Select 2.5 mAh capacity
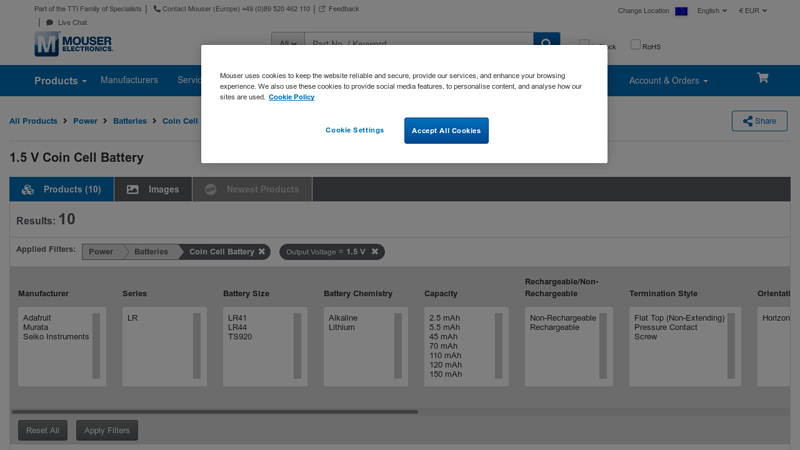800x450 pixels. [444, 318]
